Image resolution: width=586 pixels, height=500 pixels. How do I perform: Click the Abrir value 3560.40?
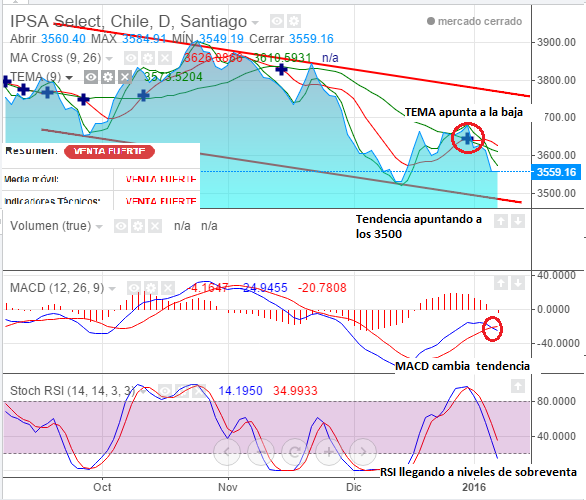coord(63,39)
